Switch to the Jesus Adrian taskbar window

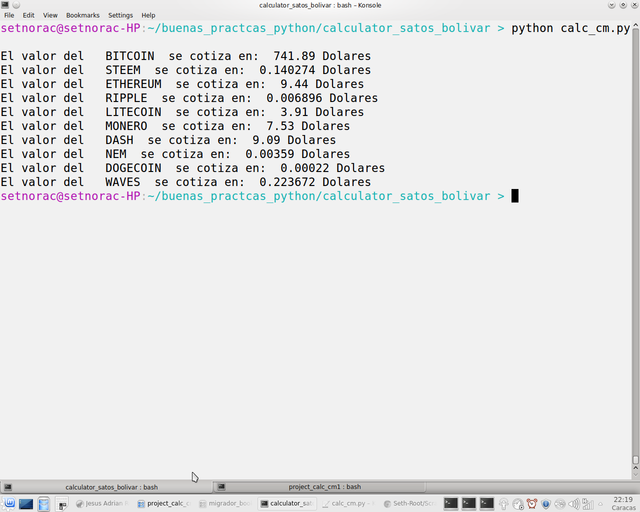(102, 503)
